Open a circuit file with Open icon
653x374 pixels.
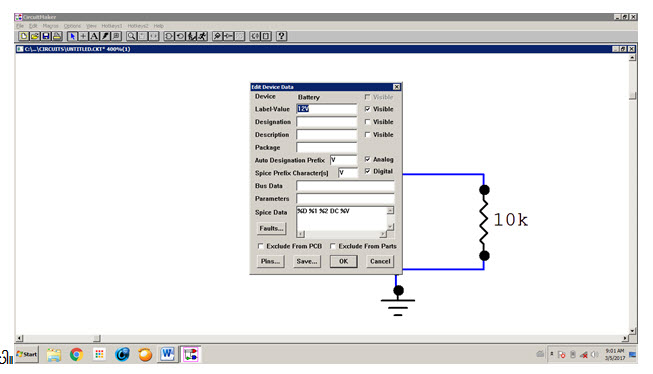click(x=35, y=36)
